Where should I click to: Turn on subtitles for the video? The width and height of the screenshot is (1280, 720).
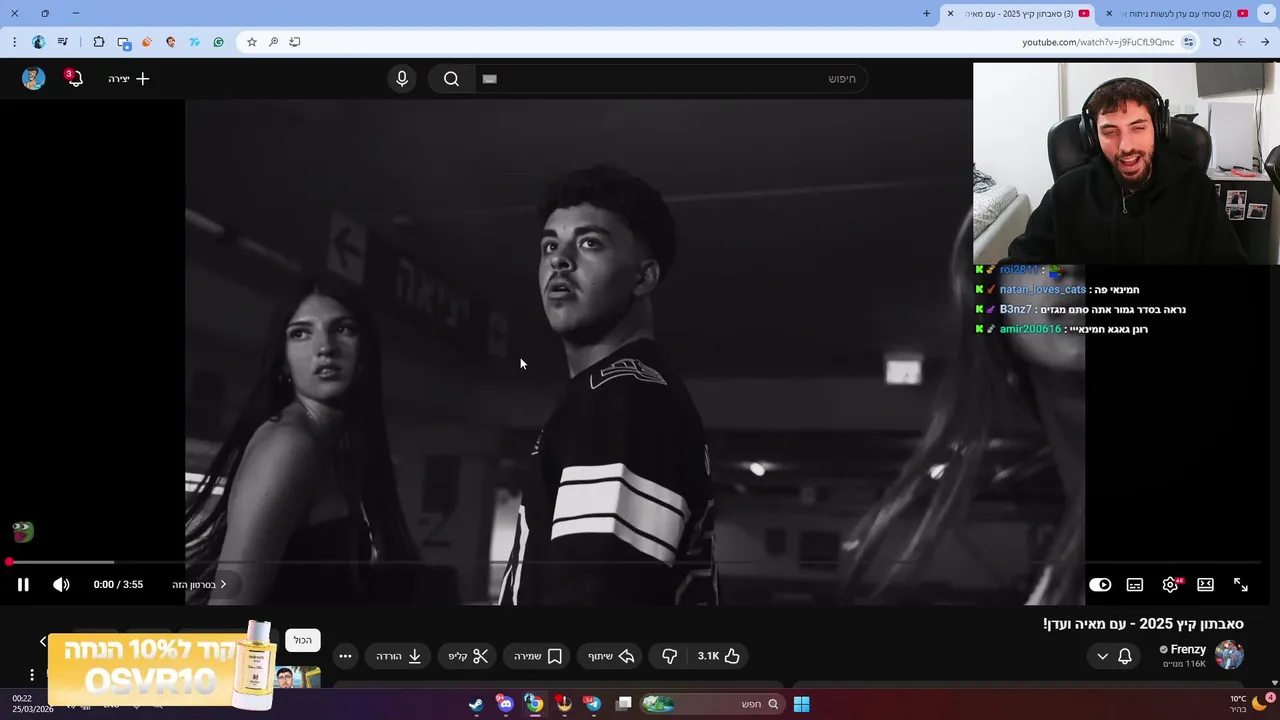click(1135, 585)
